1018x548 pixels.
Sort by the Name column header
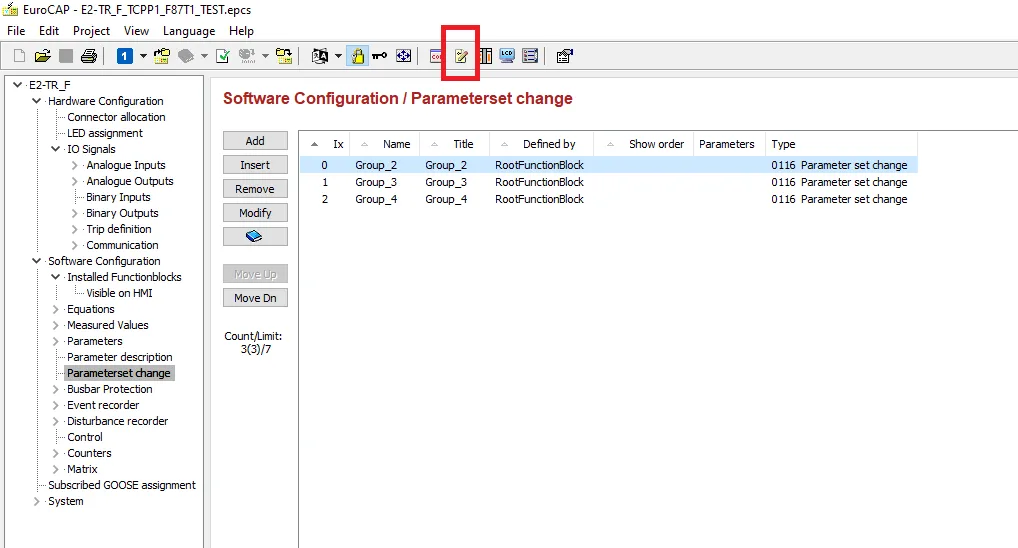pos(385,144)
